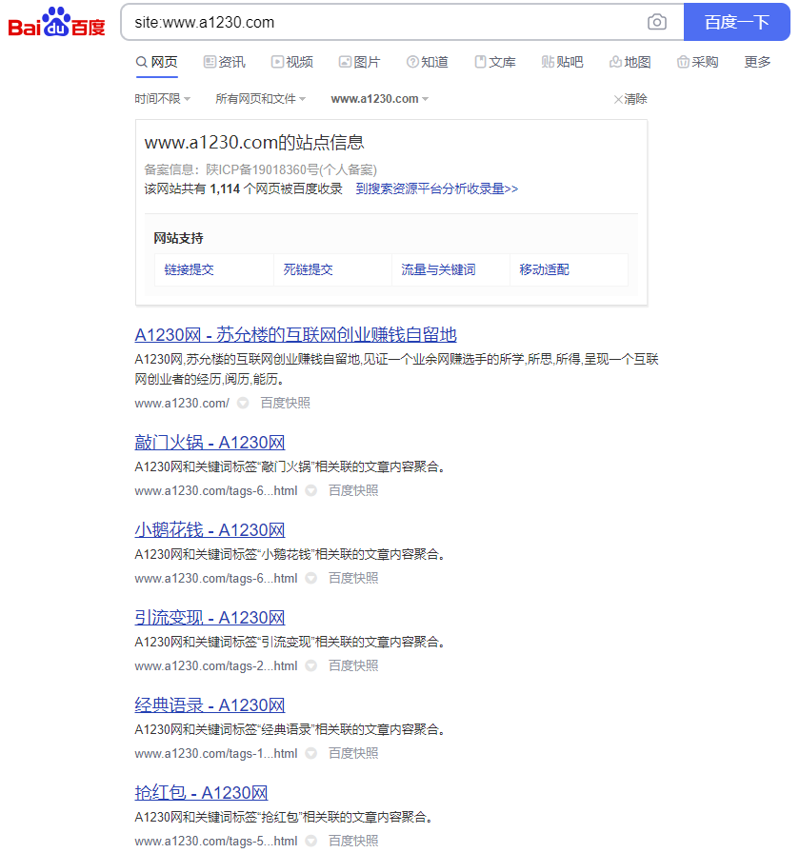800x853 pixels.
Task: Click the shield icon under 引流变现 result
Action: [x=311, y=666]
